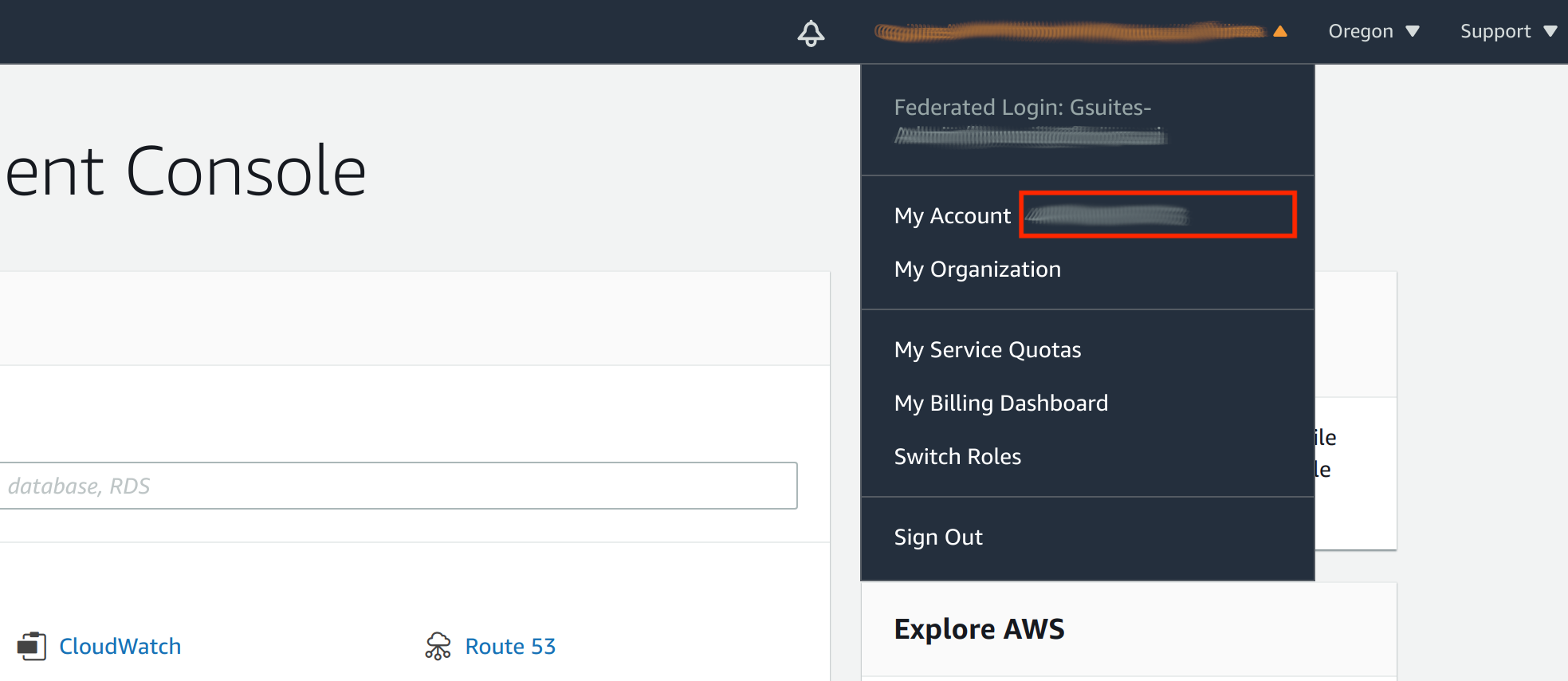The height and width of the screenshot is (681, 1568).
Task: Click the highlighted account ID next to My Account
Action: [1157, 215]
